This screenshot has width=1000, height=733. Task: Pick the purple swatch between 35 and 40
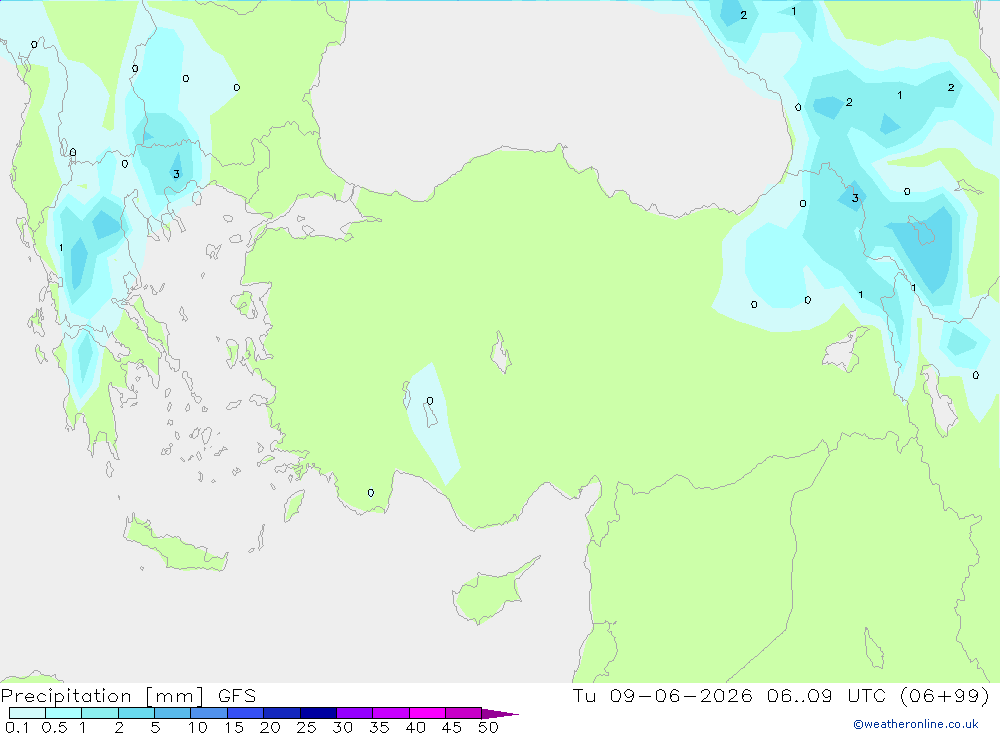[x=391, y=713]
